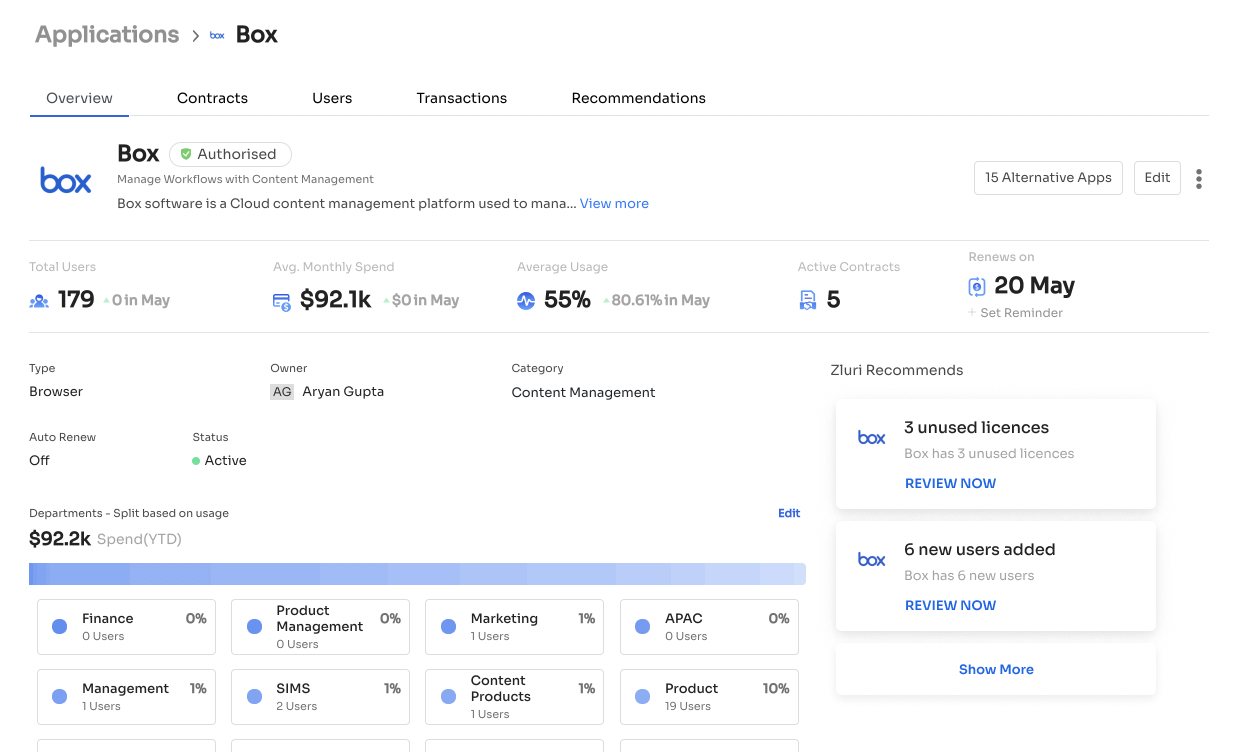The width and height of the screenshot is (1239, 752).
Task: Click the Auto Renew Off value
Action: click(39, 461)
